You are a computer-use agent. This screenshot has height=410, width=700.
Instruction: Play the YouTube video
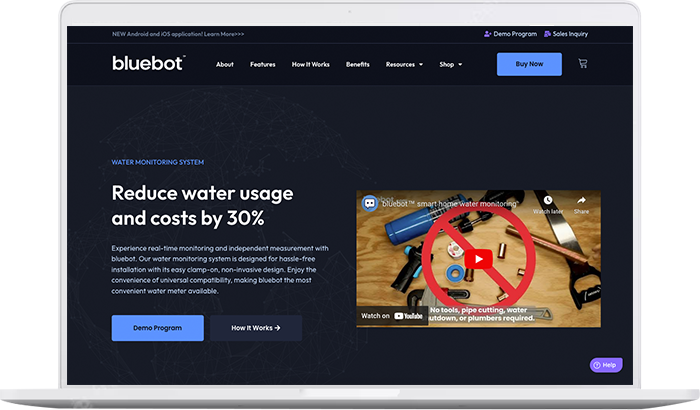(x=479, y=259)
